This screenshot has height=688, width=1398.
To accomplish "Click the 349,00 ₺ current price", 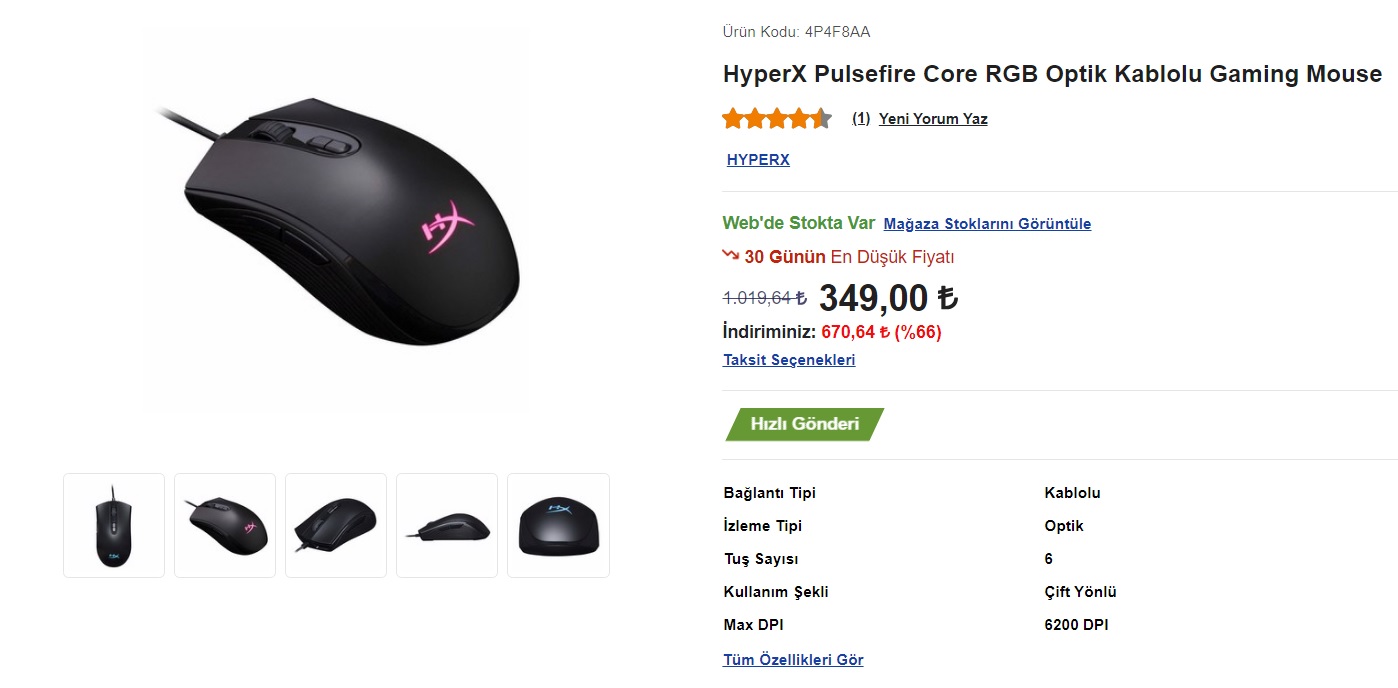I will point(887,297).
